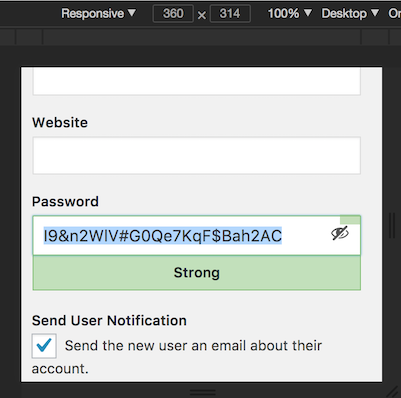Click the partially visible field above Website

pyautogui.click(x=196, y=82)
